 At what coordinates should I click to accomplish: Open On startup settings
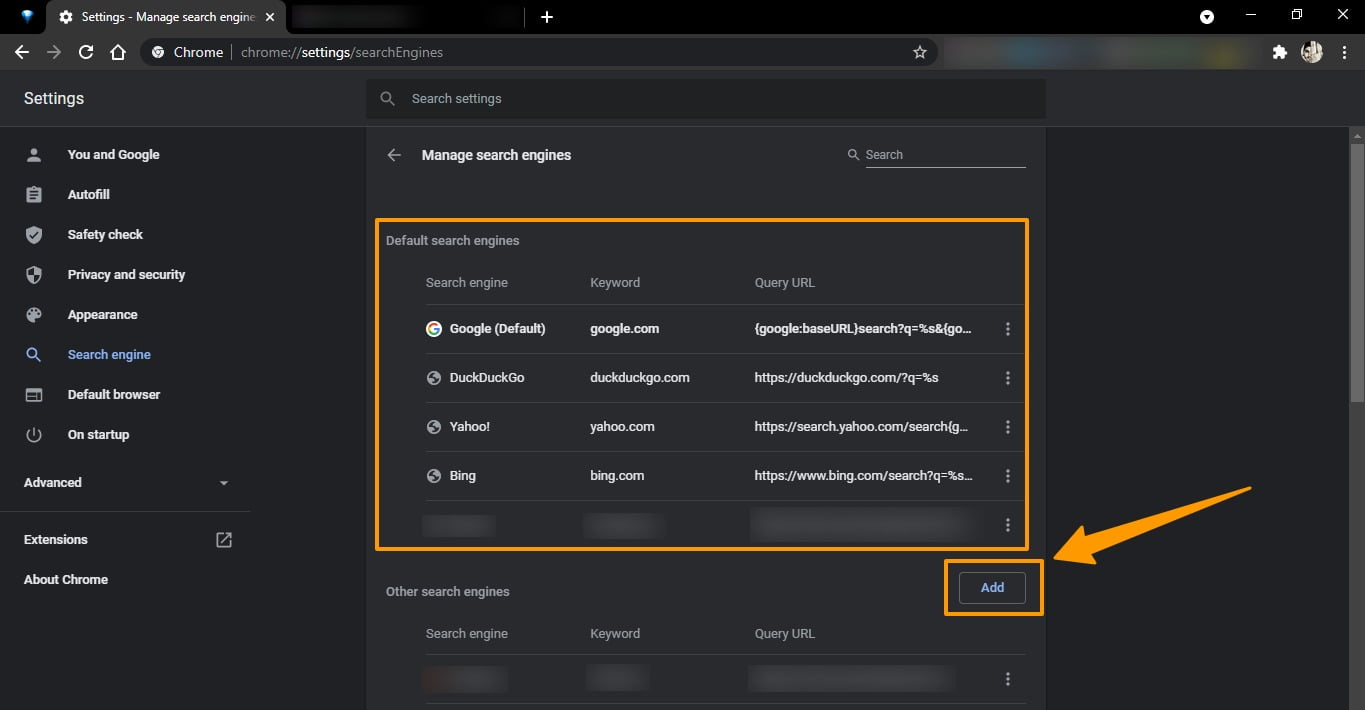tap(98, 435)
